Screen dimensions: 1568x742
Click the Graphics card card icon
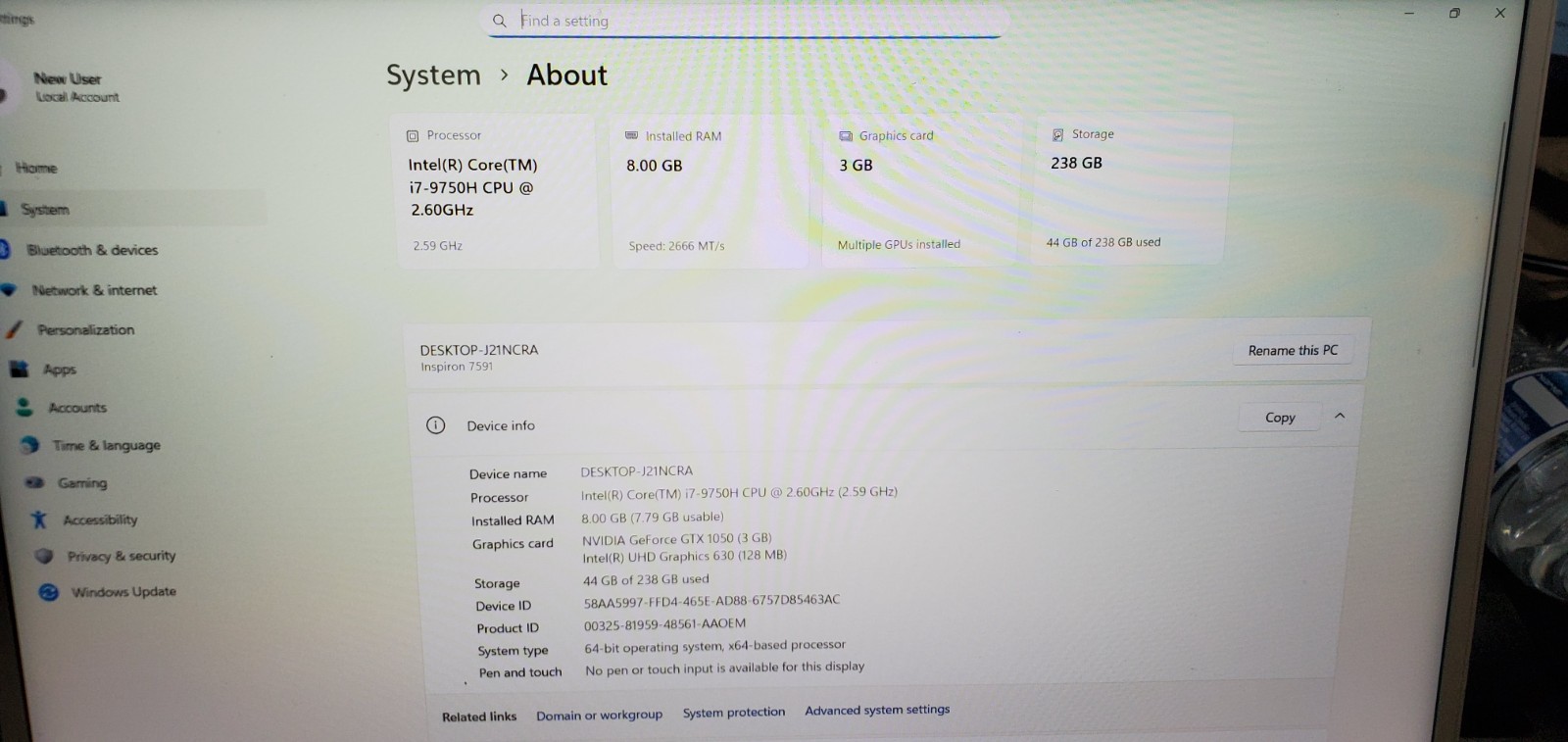coord(846,136)
